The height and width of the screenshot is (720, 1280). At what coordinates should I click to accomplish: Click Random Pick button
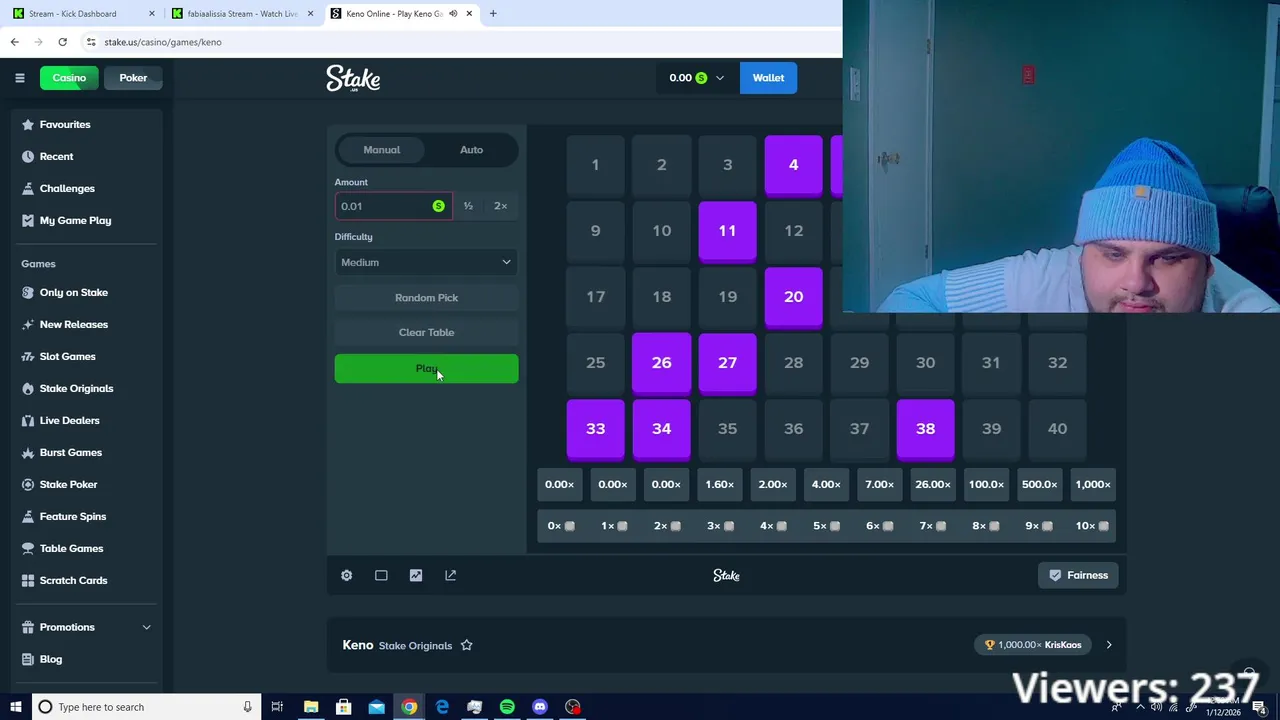tap(426, 298)
